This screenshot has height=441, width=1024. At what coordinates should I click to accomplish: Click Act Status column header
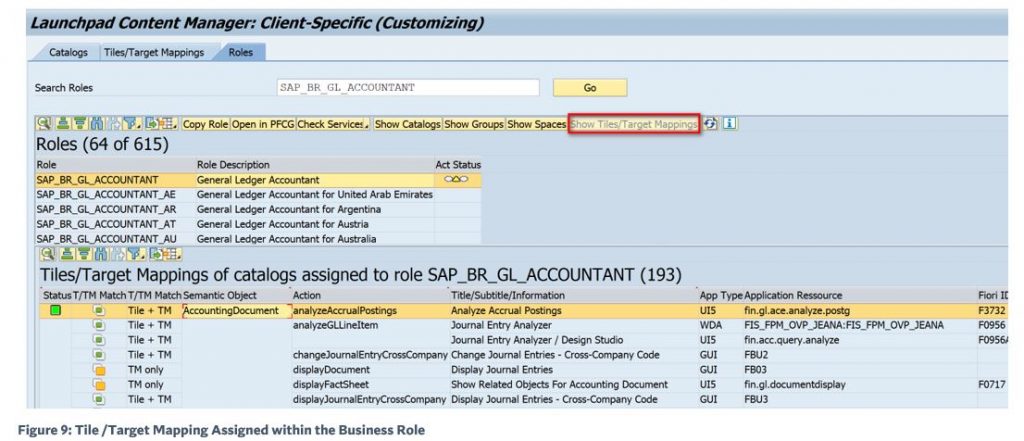point(458,165)
